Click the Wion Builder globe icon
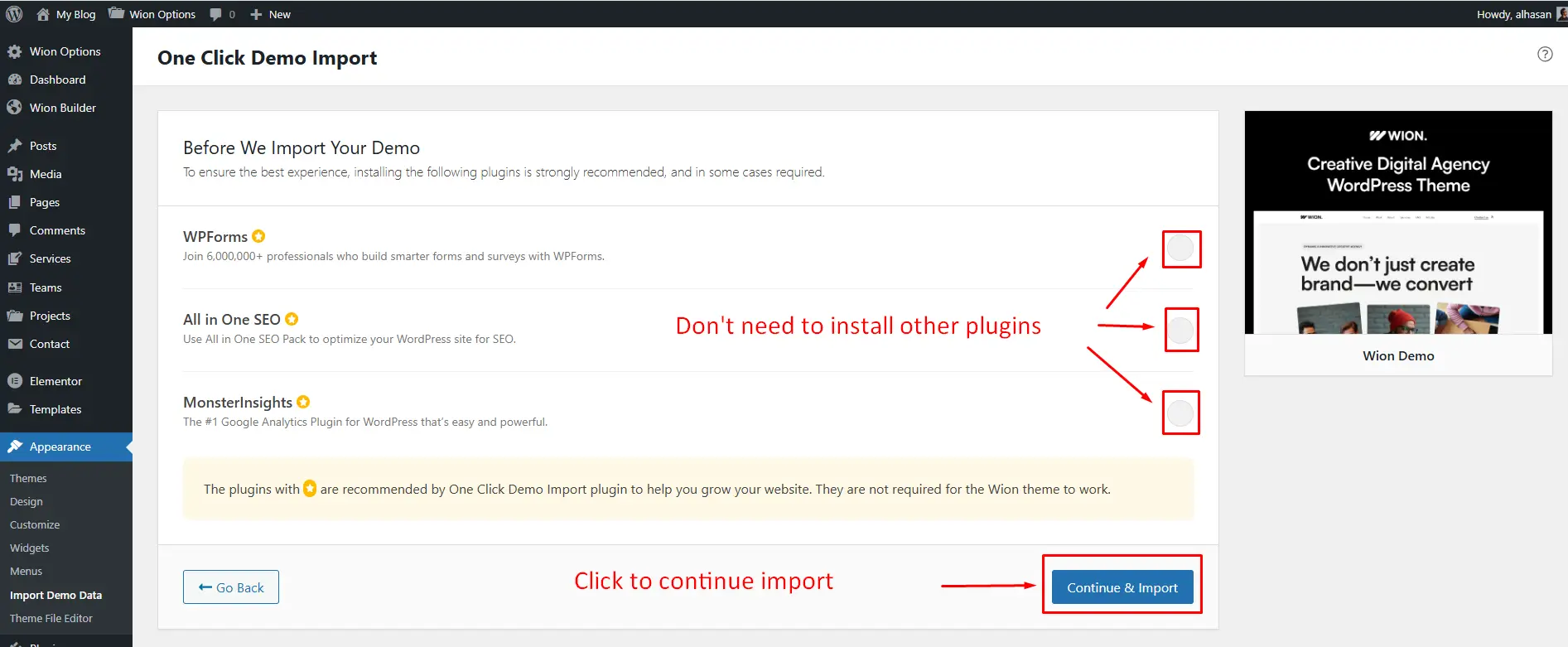Screen dimensions: 1568x647 (x=14, y=108)
